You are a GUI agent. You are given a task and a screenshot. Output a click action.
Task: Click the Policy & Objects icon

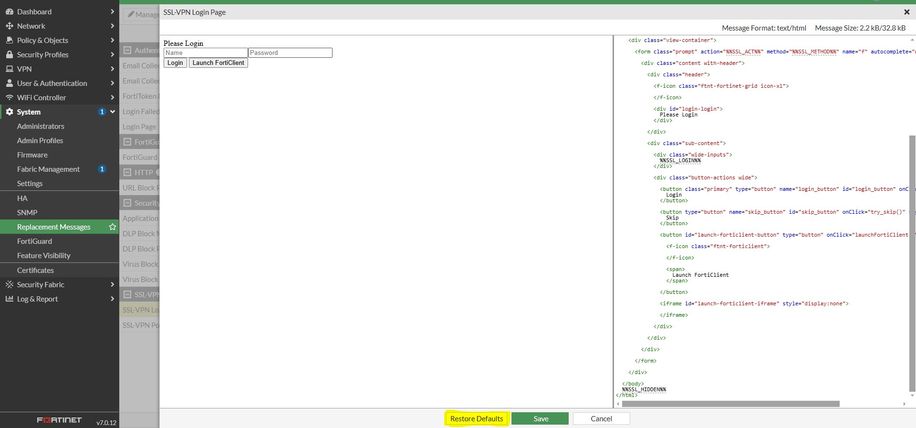9,40
